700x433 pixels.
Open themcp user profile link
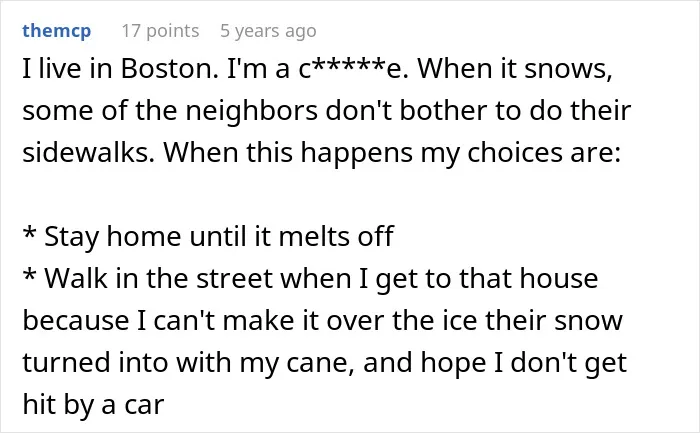click(57, 31)
